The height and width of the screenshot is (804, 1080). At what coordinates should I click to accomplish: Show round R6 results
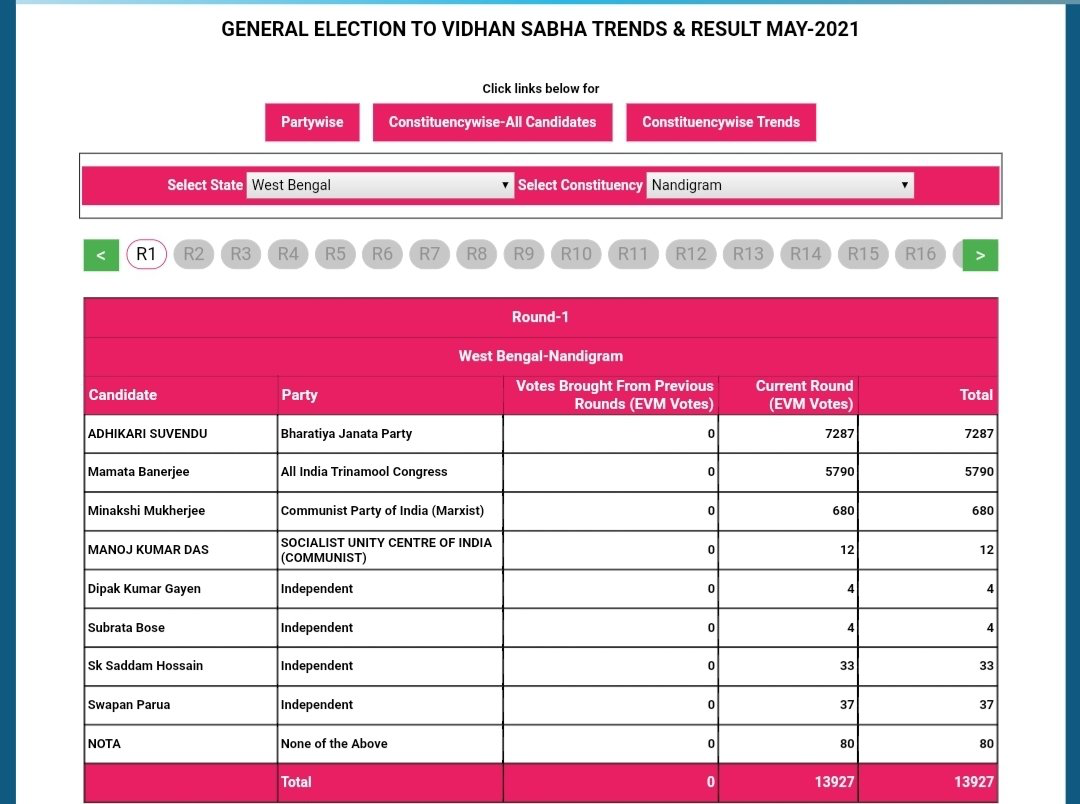tap(382, 254)
